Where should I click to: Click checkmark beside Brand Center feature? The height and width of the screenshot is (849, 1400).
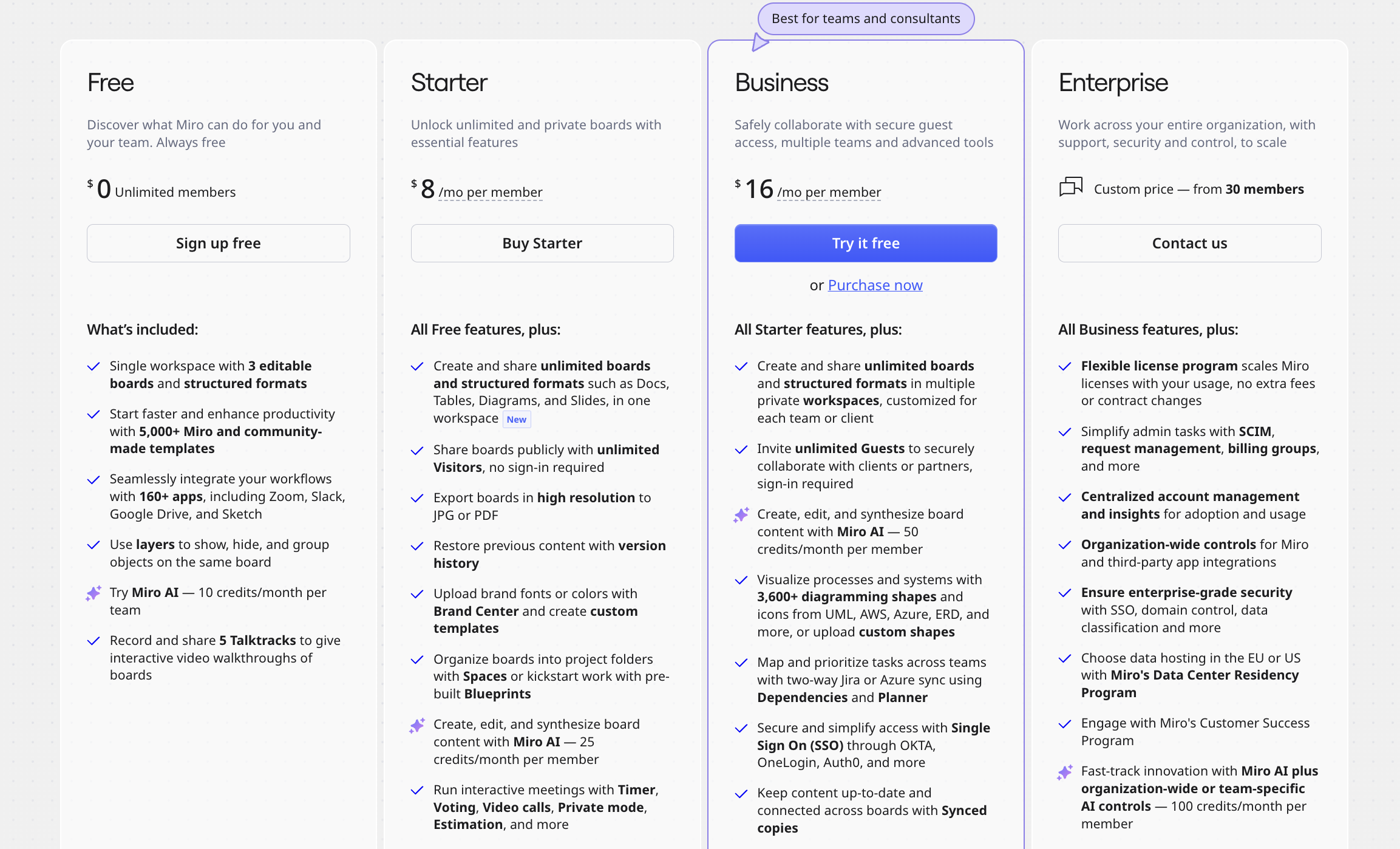point(417,594)
